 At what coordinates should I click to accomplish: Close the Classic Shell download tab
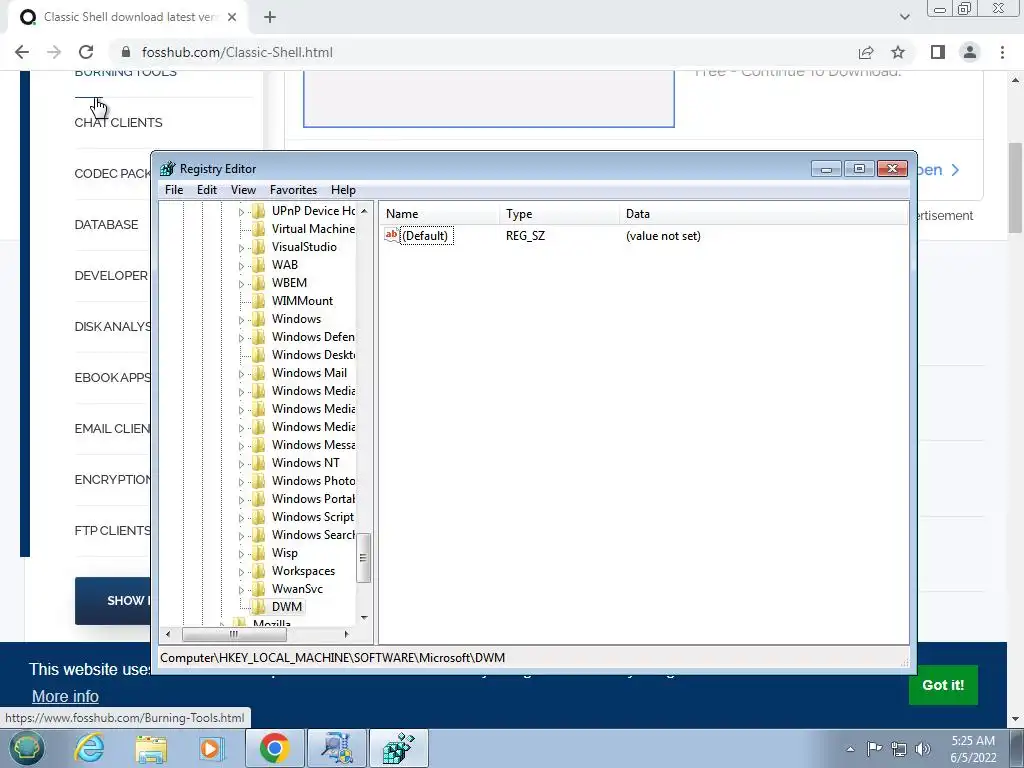pyautogui.click(x=232, y=17)
